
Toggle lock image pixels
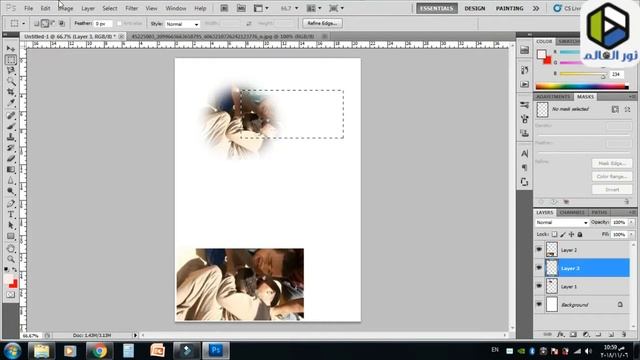(563, 234)
